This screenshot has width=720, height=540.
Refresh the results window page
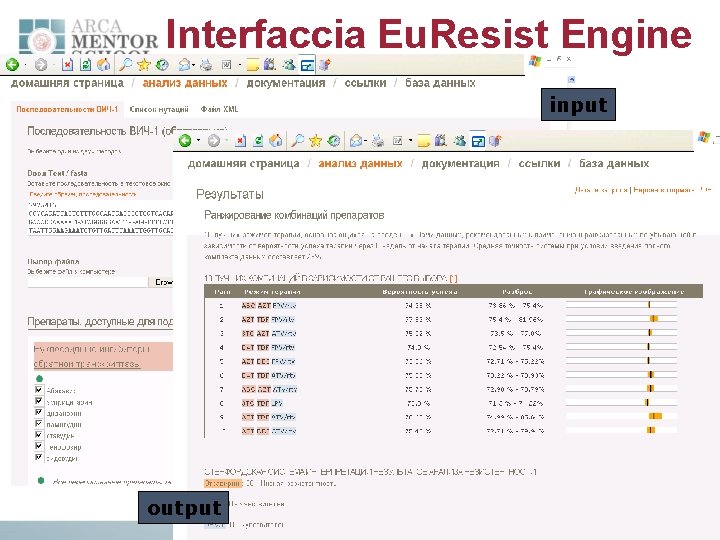pyautogui.click(x=258, y=141)
